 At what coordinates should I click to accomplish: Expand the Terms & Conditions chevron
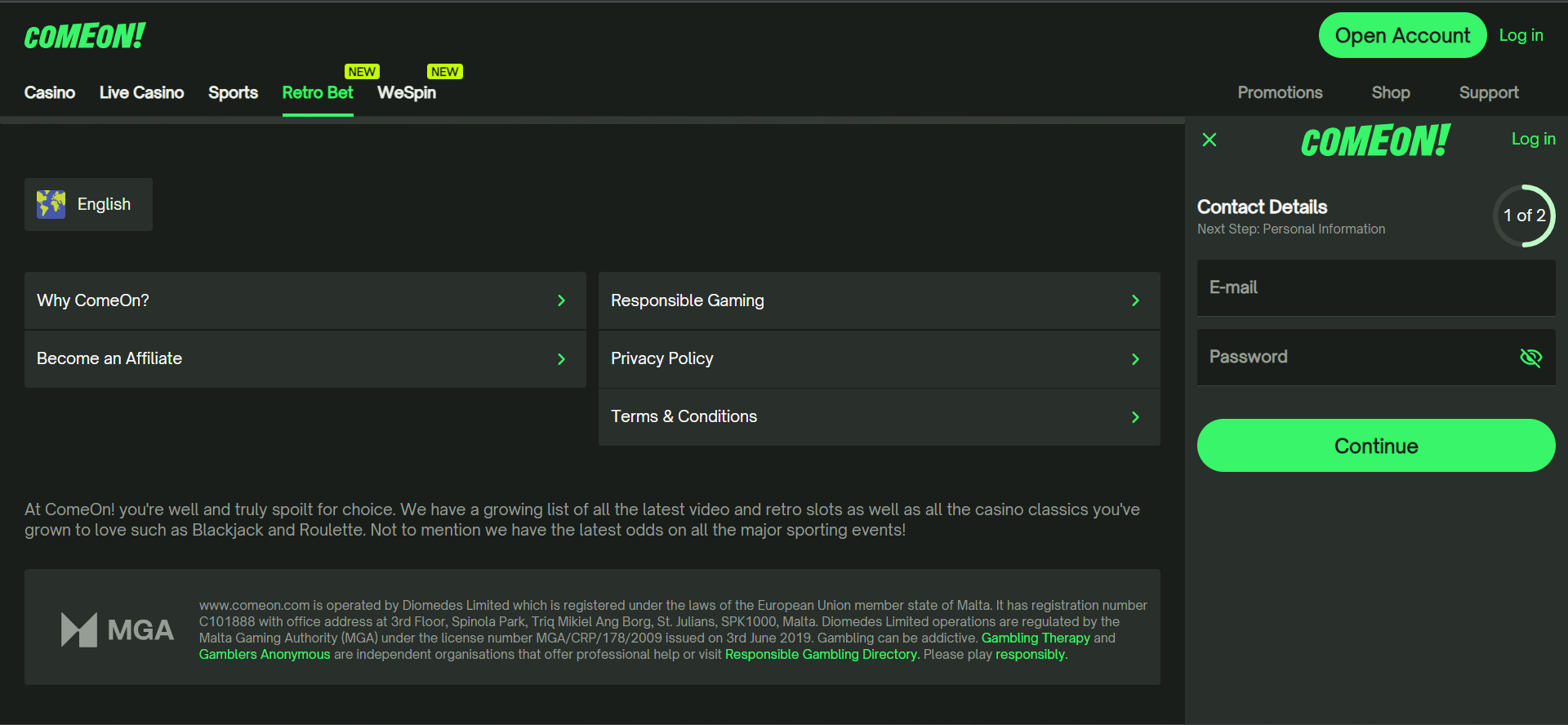[1135, 417]
